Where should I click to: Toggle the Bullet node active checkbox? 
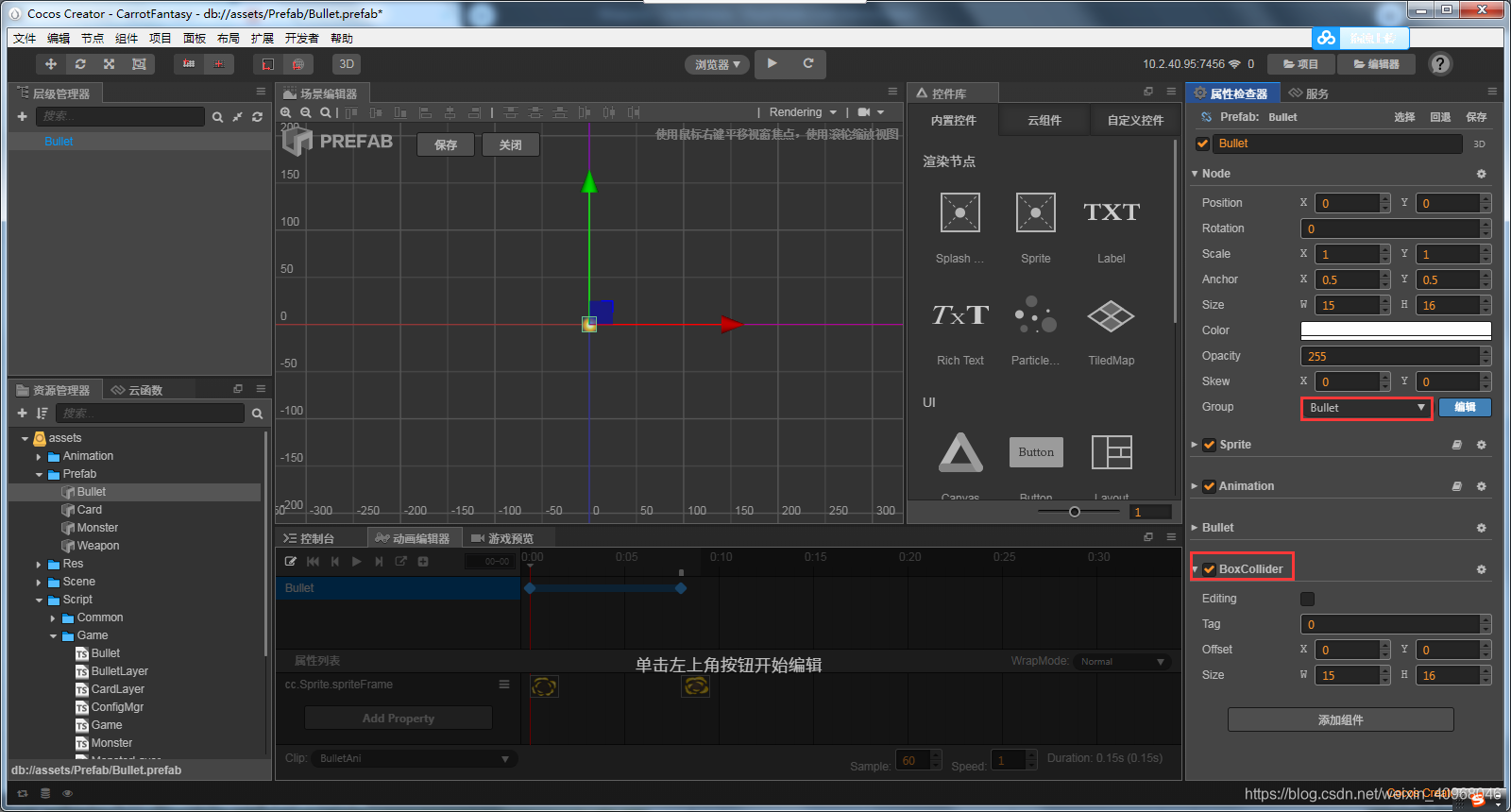1202,144
